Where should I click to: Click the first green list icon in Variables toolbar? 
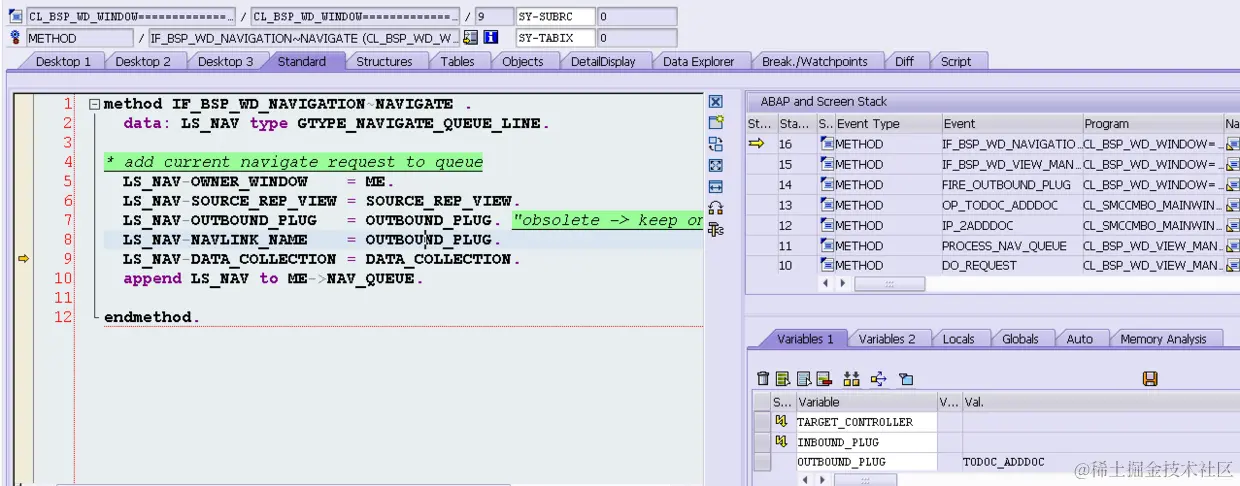[x=783, y=379]
